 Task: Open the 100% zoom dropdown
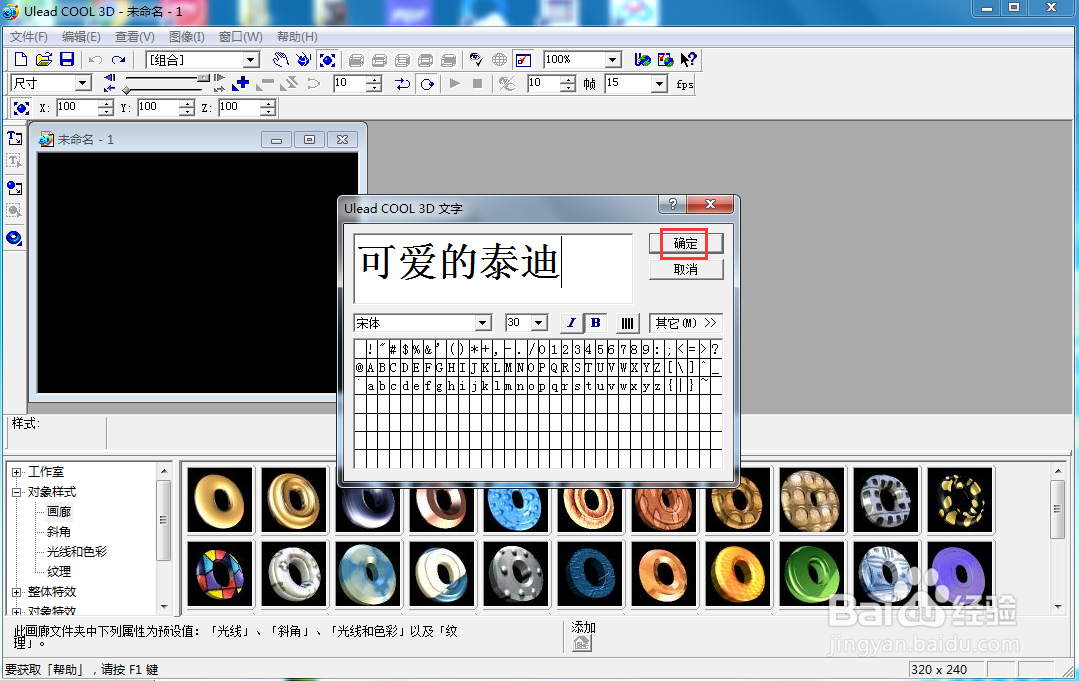613,60
